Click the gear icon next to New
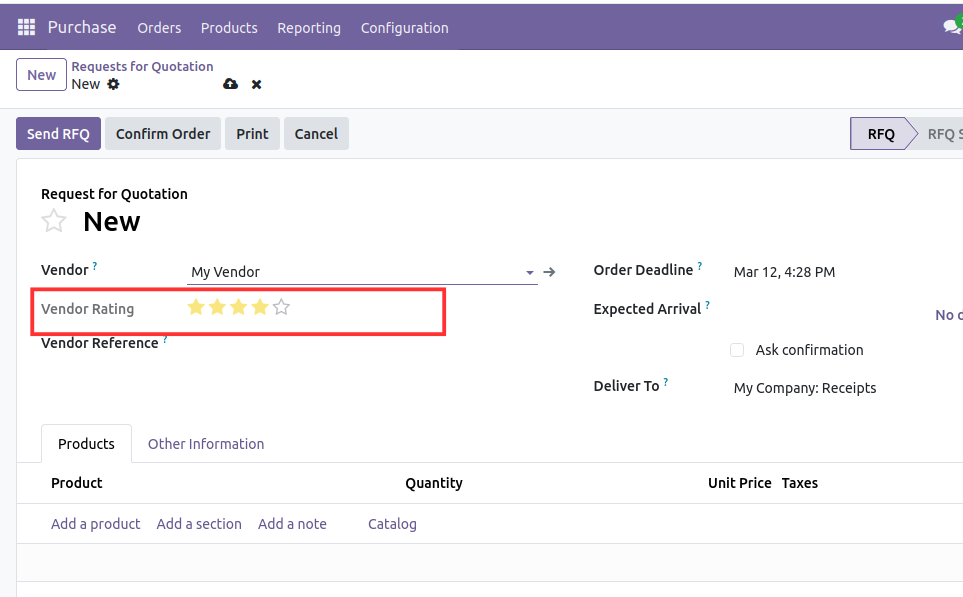963x597 pixels. click(113, 84)
